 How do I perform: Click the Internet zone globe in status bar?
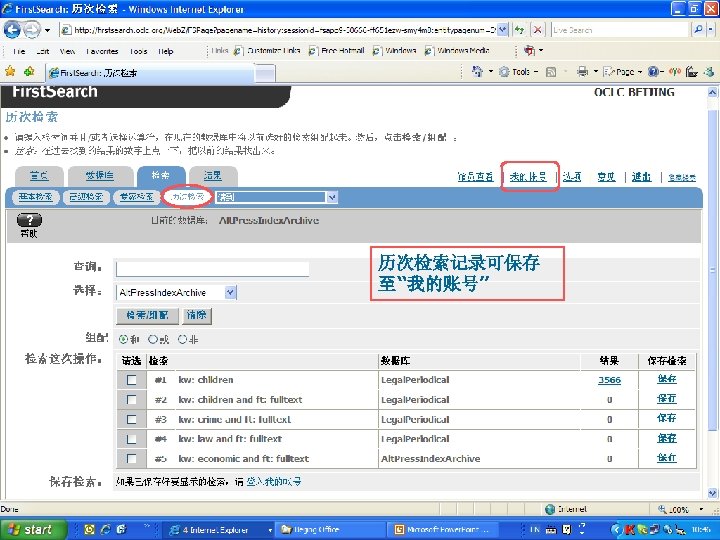tap(550, 509)
